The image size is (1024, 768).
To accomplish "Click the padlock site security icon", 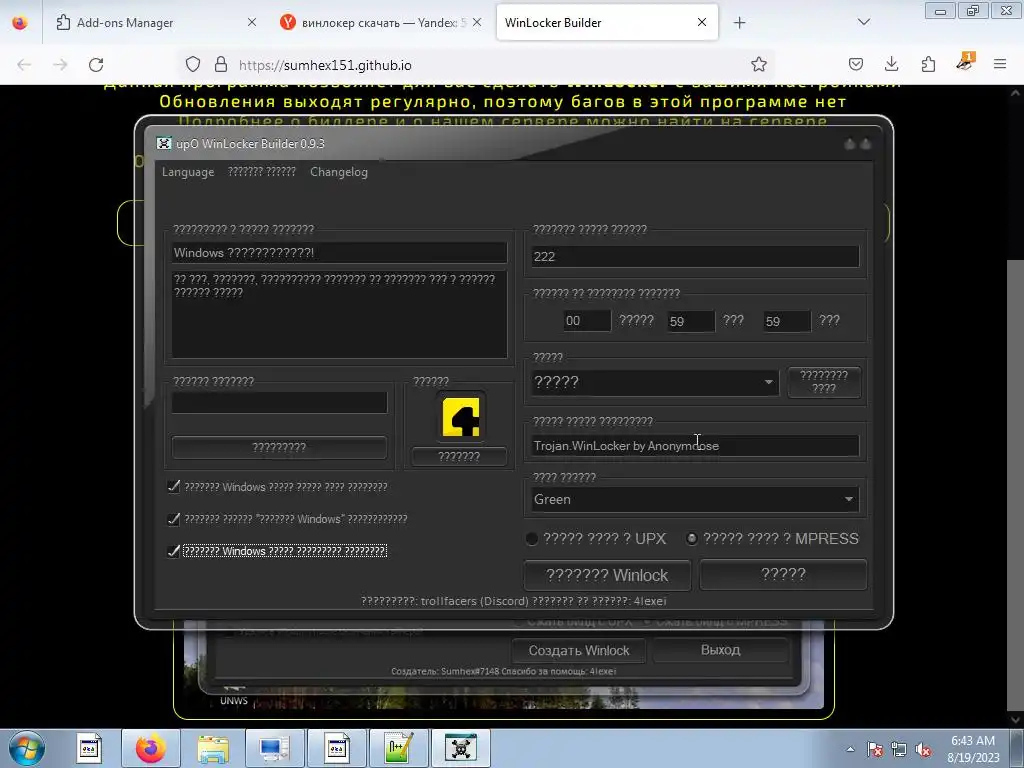I will point(221,64).
